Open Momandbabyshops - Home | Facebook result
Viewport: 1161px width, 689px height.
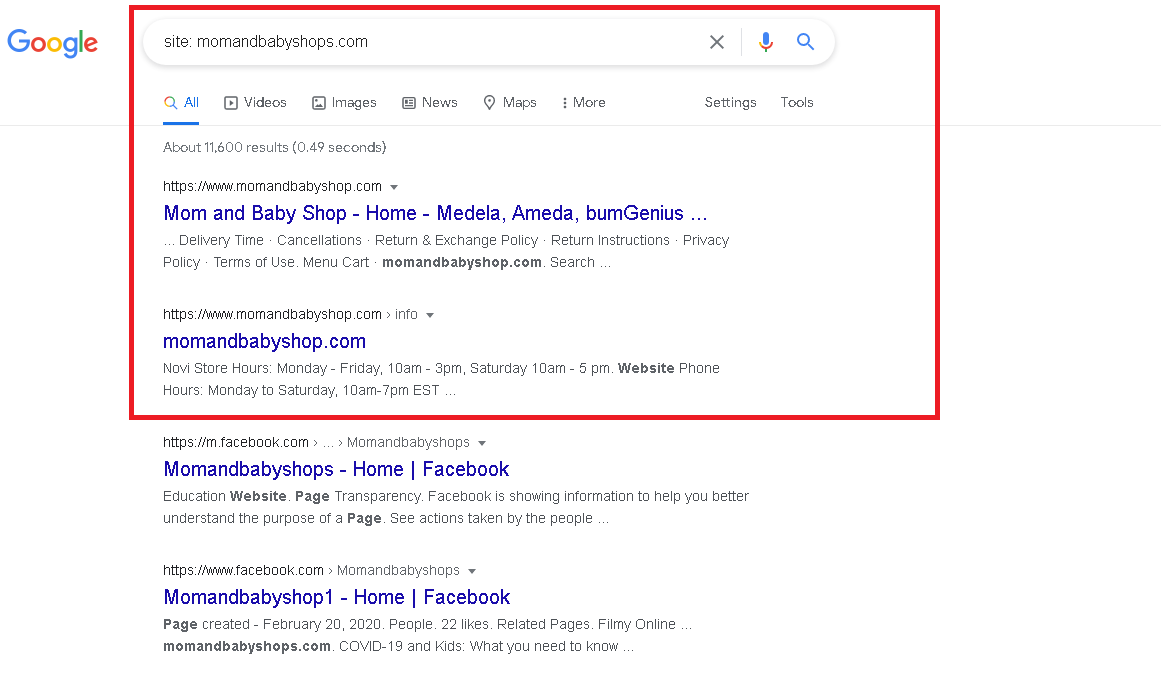click(x=336, y=469)
